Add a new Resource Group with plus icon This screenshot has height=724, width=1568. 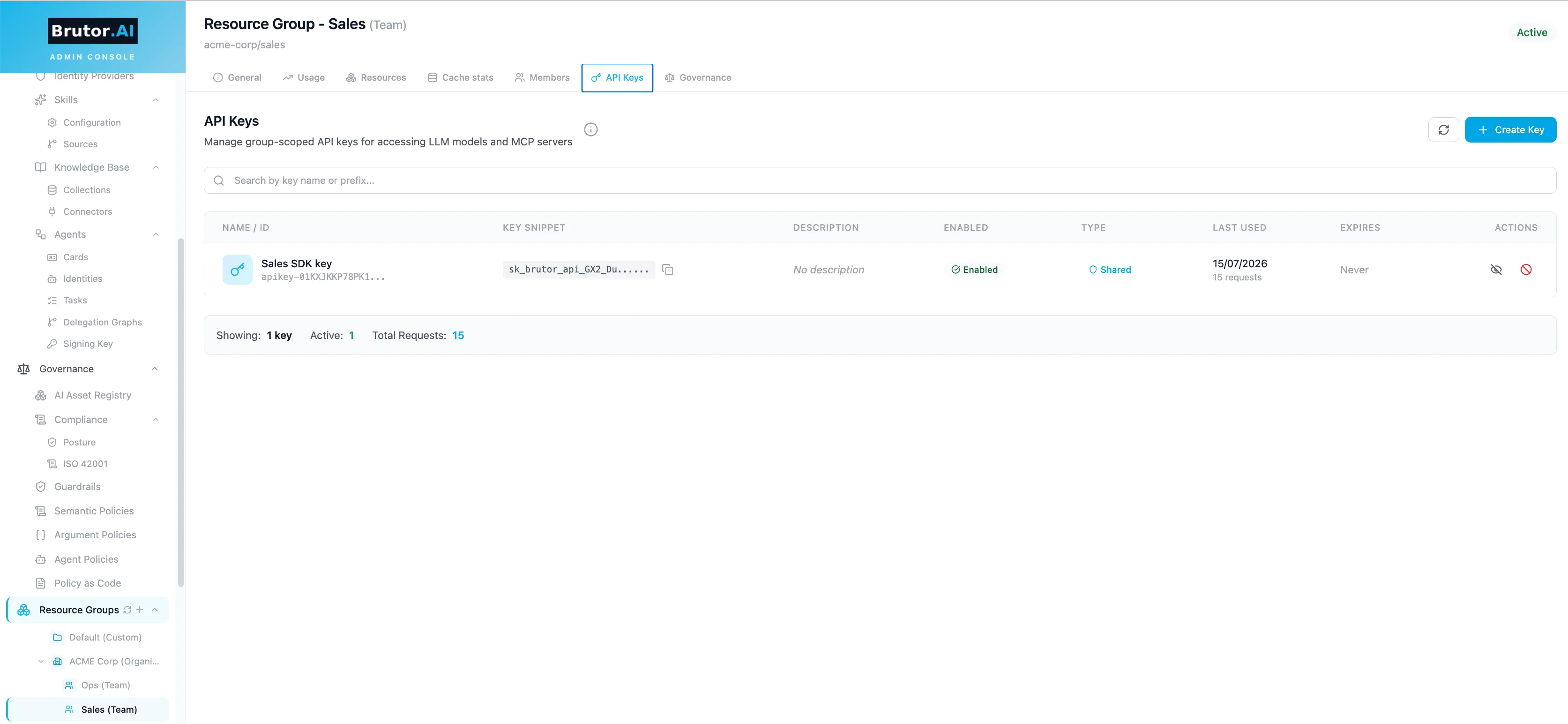(140, 610)
